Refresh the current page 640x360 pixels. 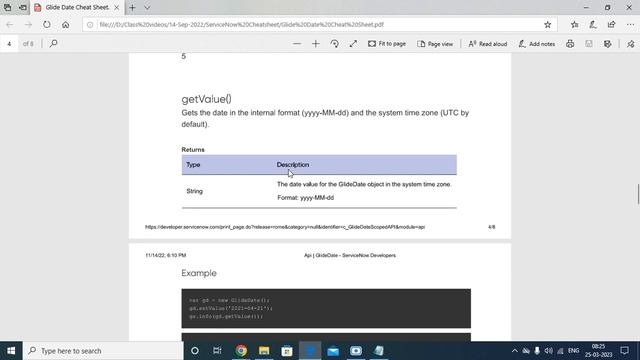coord(47,24)
